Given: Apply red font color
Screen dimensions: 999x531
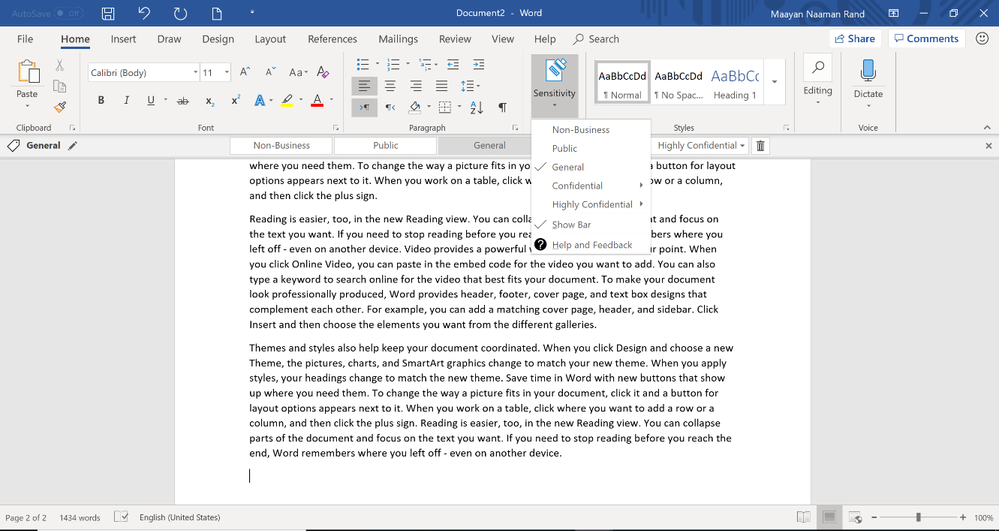Looking at the screenshot, I should [x=317, y=101].
